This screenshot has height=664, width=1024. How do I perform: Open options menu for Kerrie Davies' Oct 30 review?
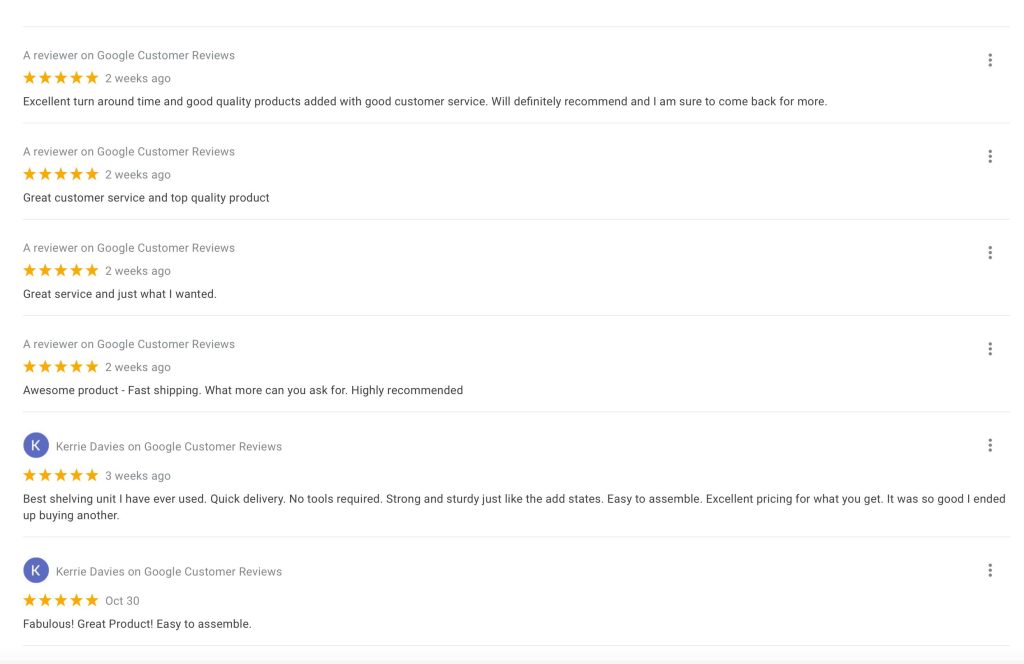tap(990, 570)
